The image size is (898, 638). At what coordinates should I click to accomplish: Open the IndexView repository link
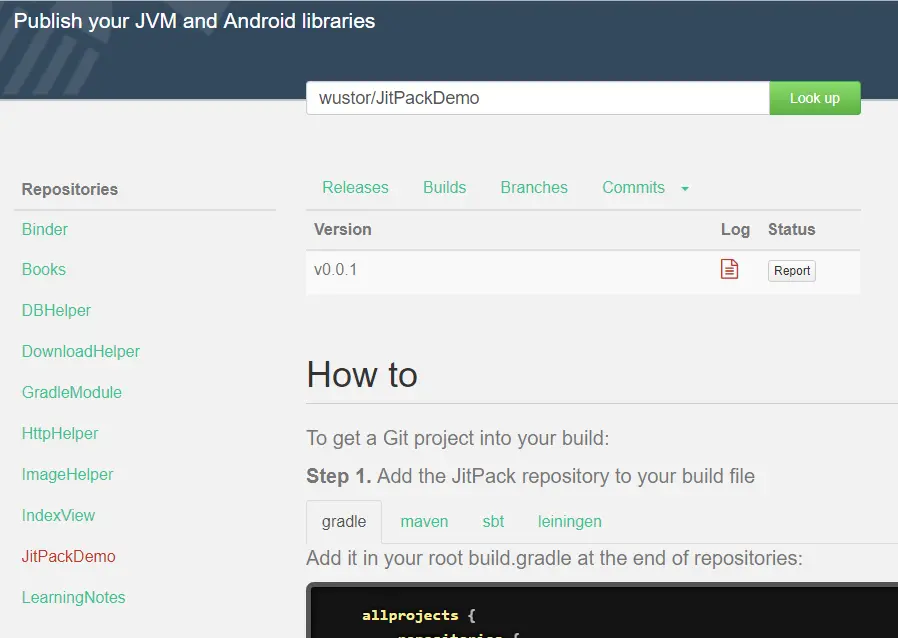click(58, 515)
